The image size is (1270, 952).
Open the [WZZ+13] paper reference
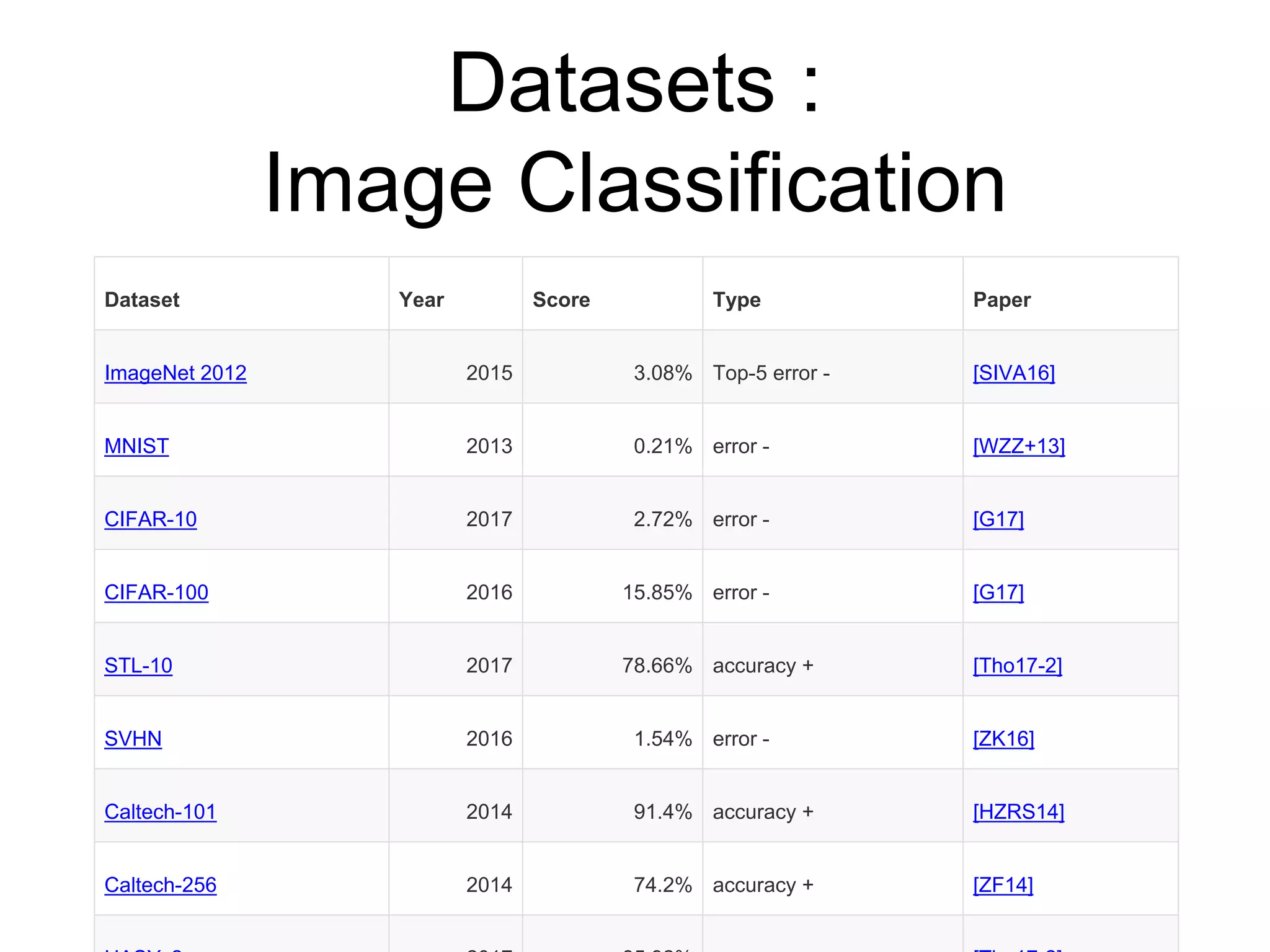coord(1019,446)
